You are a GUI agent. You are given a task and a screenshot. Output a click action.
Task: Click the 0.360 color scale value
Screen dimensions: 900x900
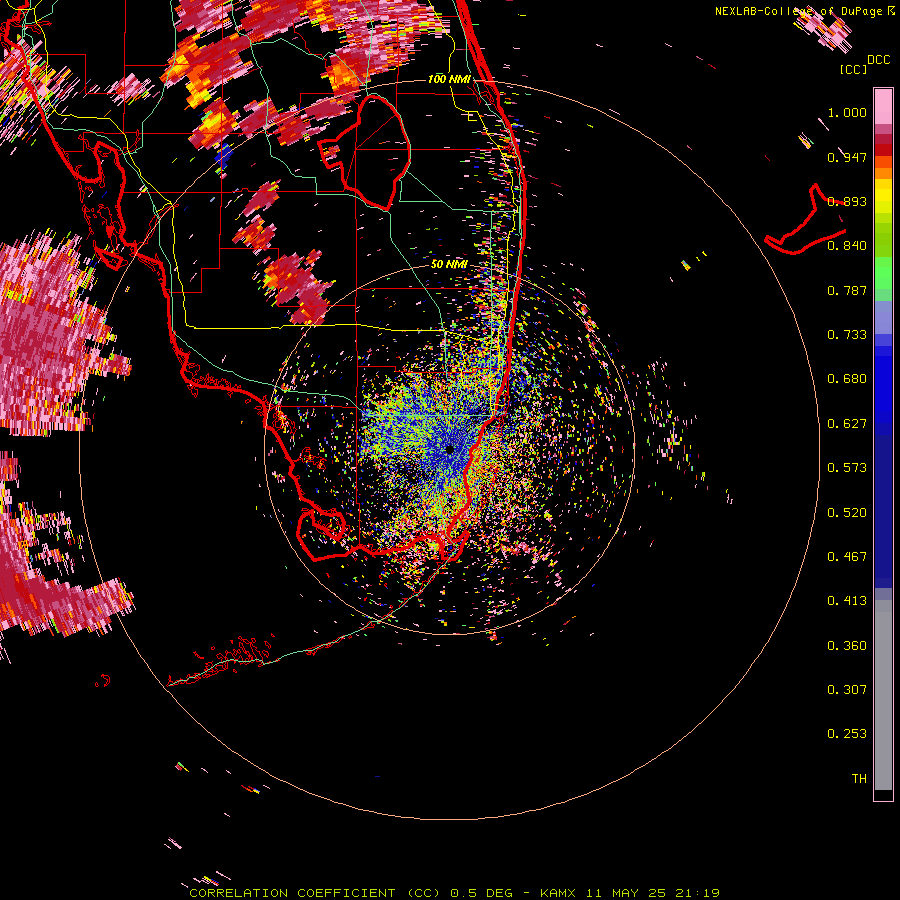pos(847,646)
